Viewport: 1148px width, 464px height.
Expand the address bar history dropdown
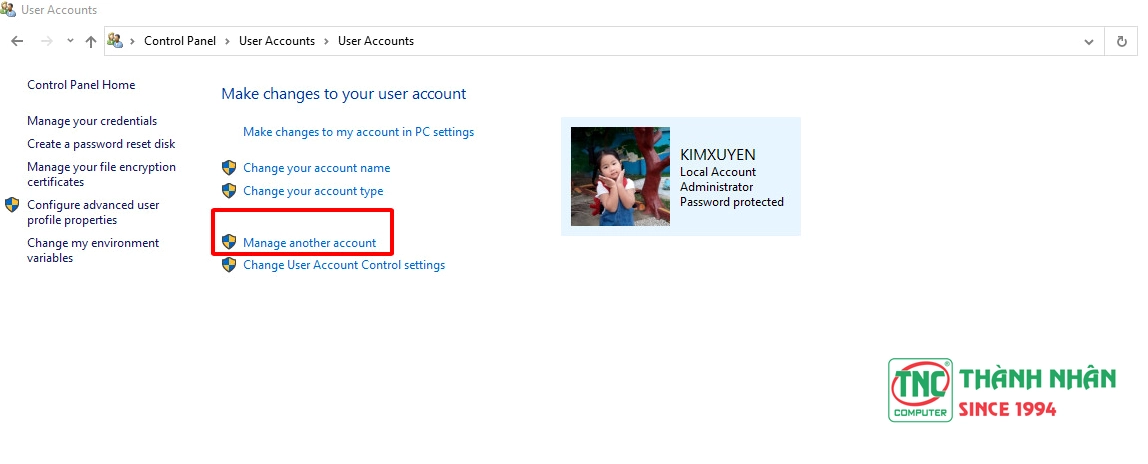[1089, 41]
